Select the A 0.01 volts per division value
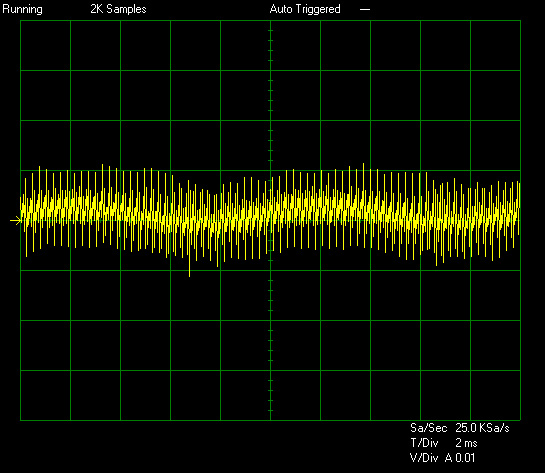 click(x=460, y=458)
